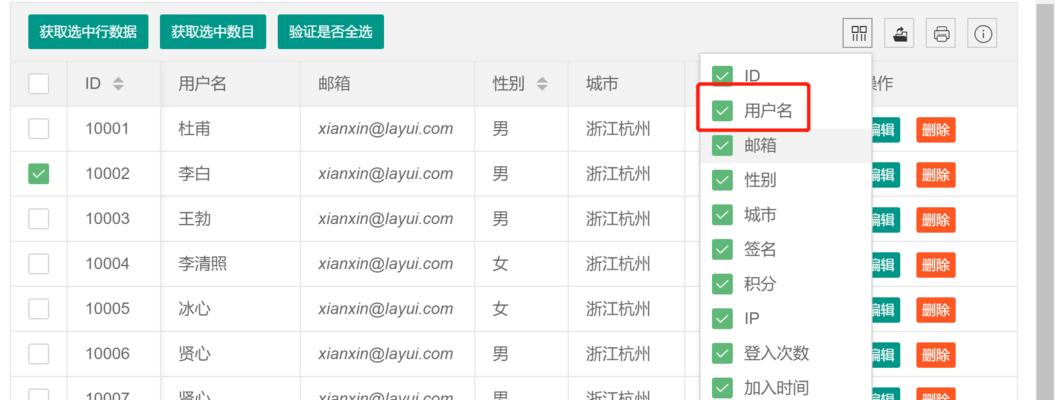Click email cell in row 10002
Screen dimensions: 1055x400
point(386,174)
